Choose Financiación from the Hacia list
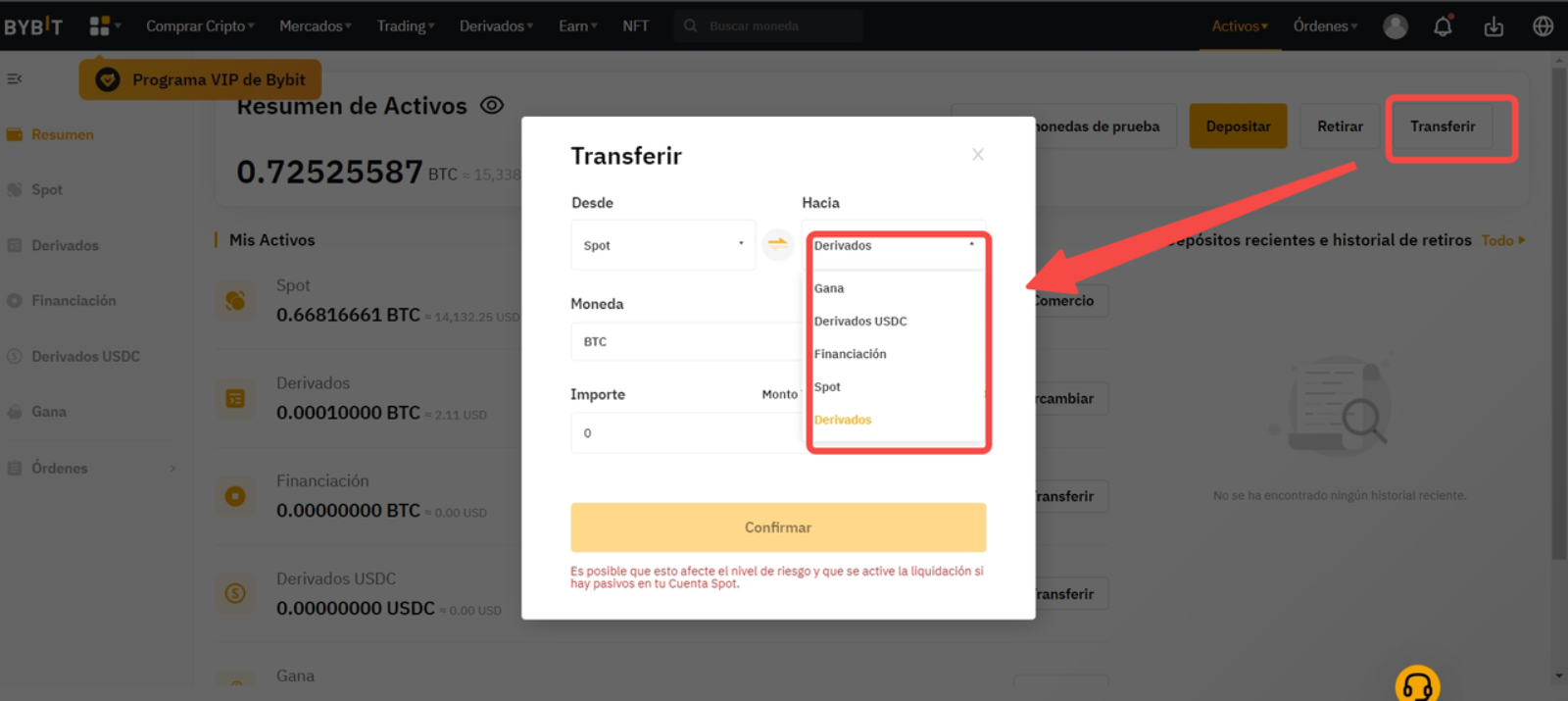The height and width of the screenshot is (701, 1568). pos(850,354)
